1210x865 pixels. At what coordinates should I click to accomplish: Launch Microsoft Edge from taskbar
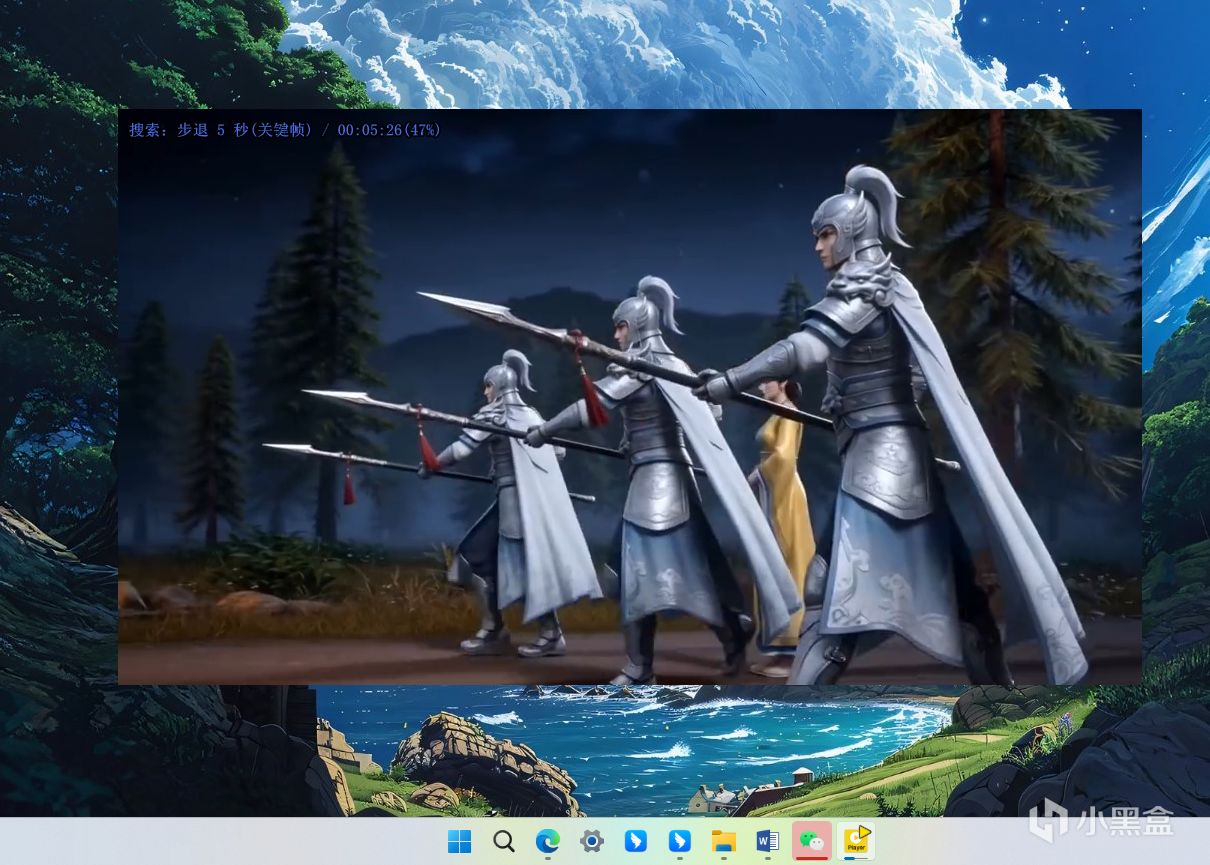click(x=548, y=841)
